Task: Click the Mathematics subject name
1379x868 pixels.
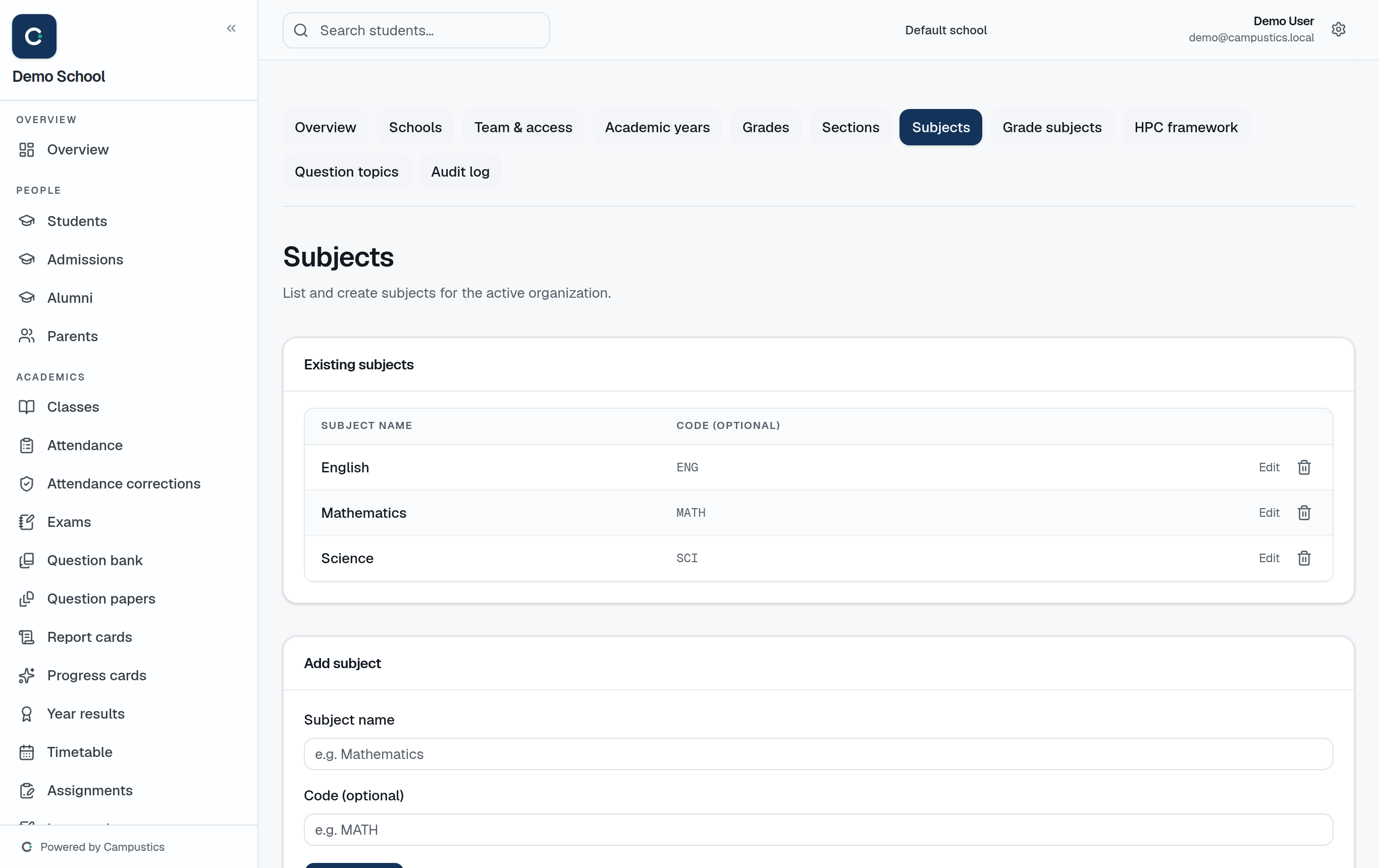Action: [363, 513]
